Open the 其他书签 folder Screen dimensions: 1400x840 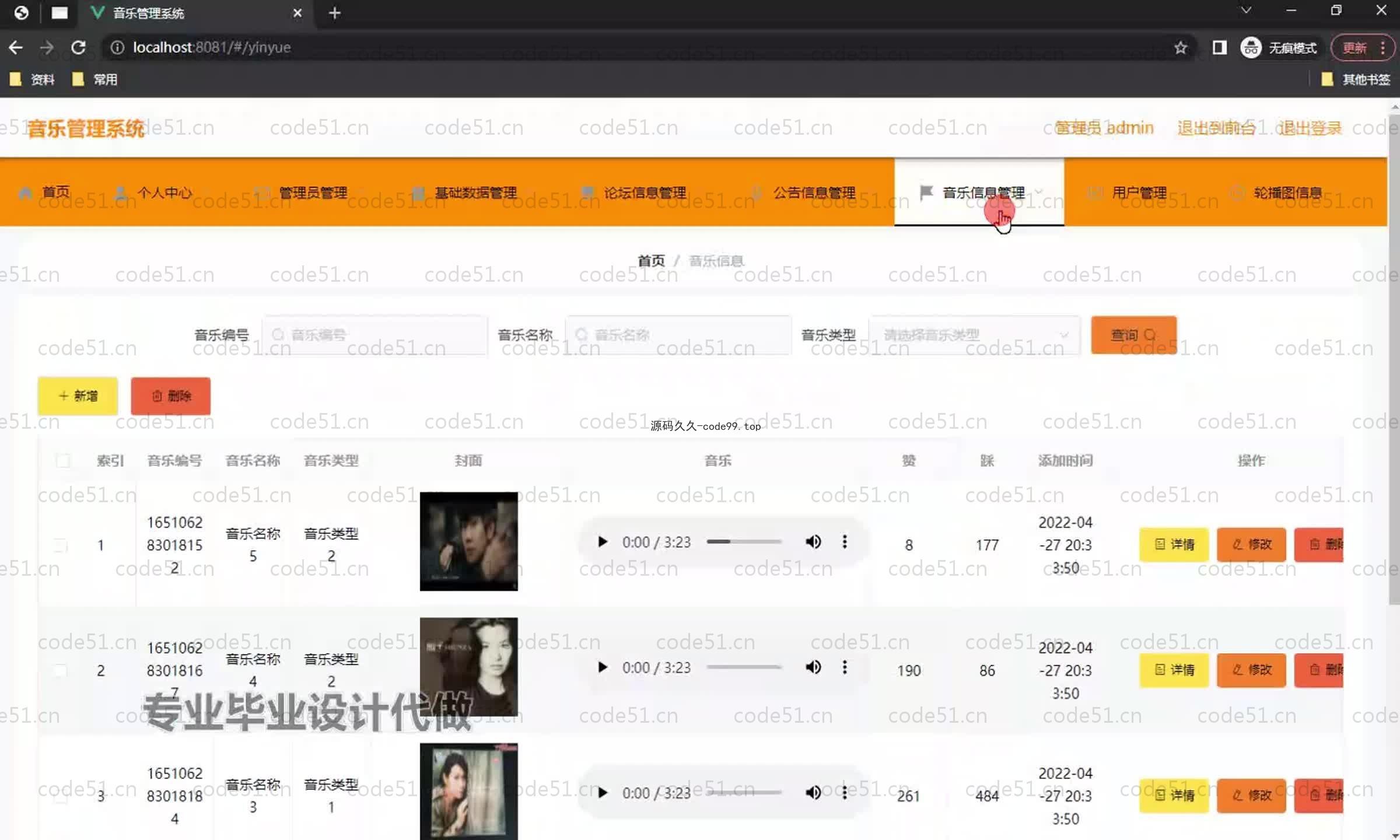point(1355,79)
